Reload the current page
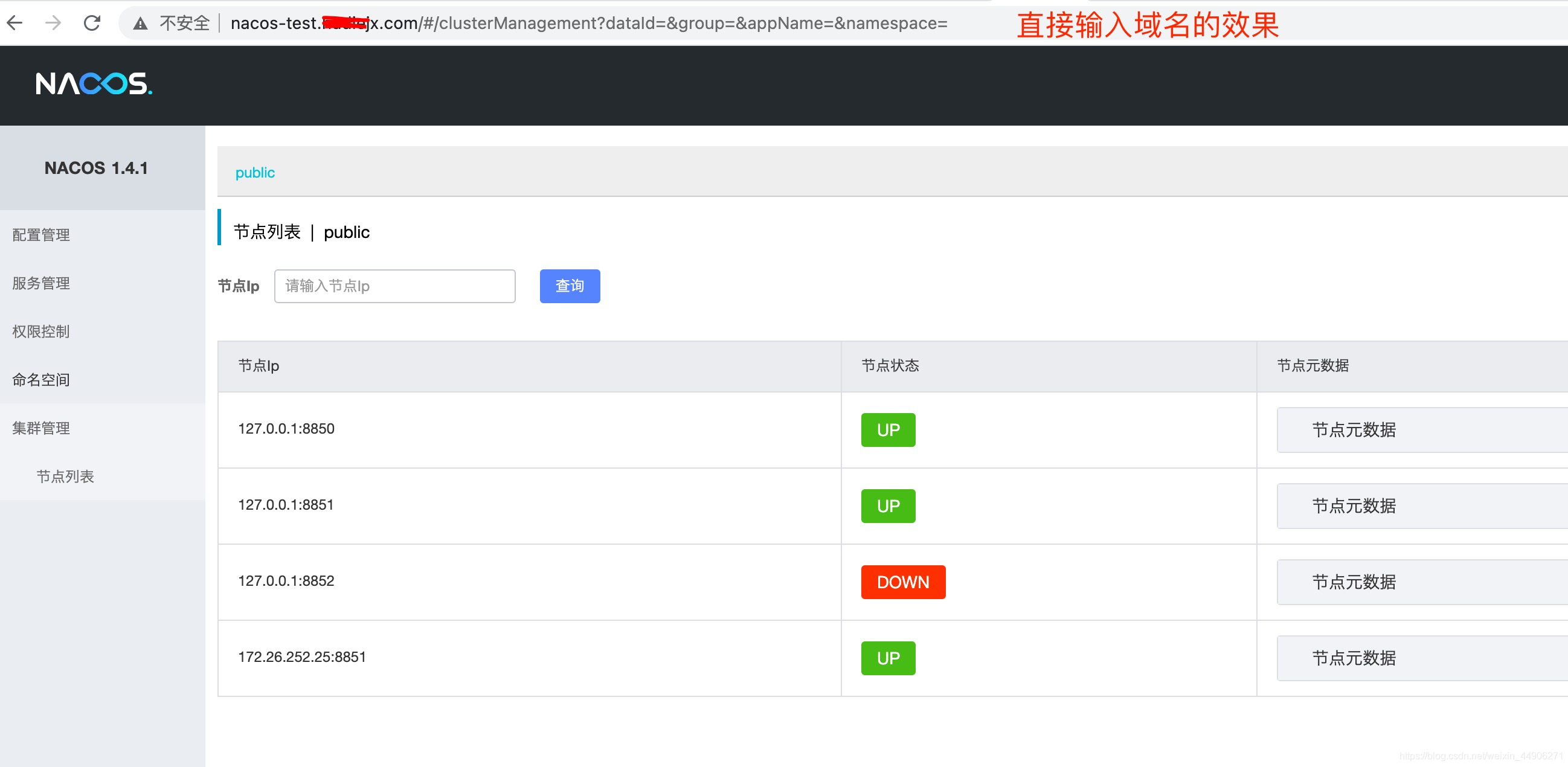 click(92, 23)
